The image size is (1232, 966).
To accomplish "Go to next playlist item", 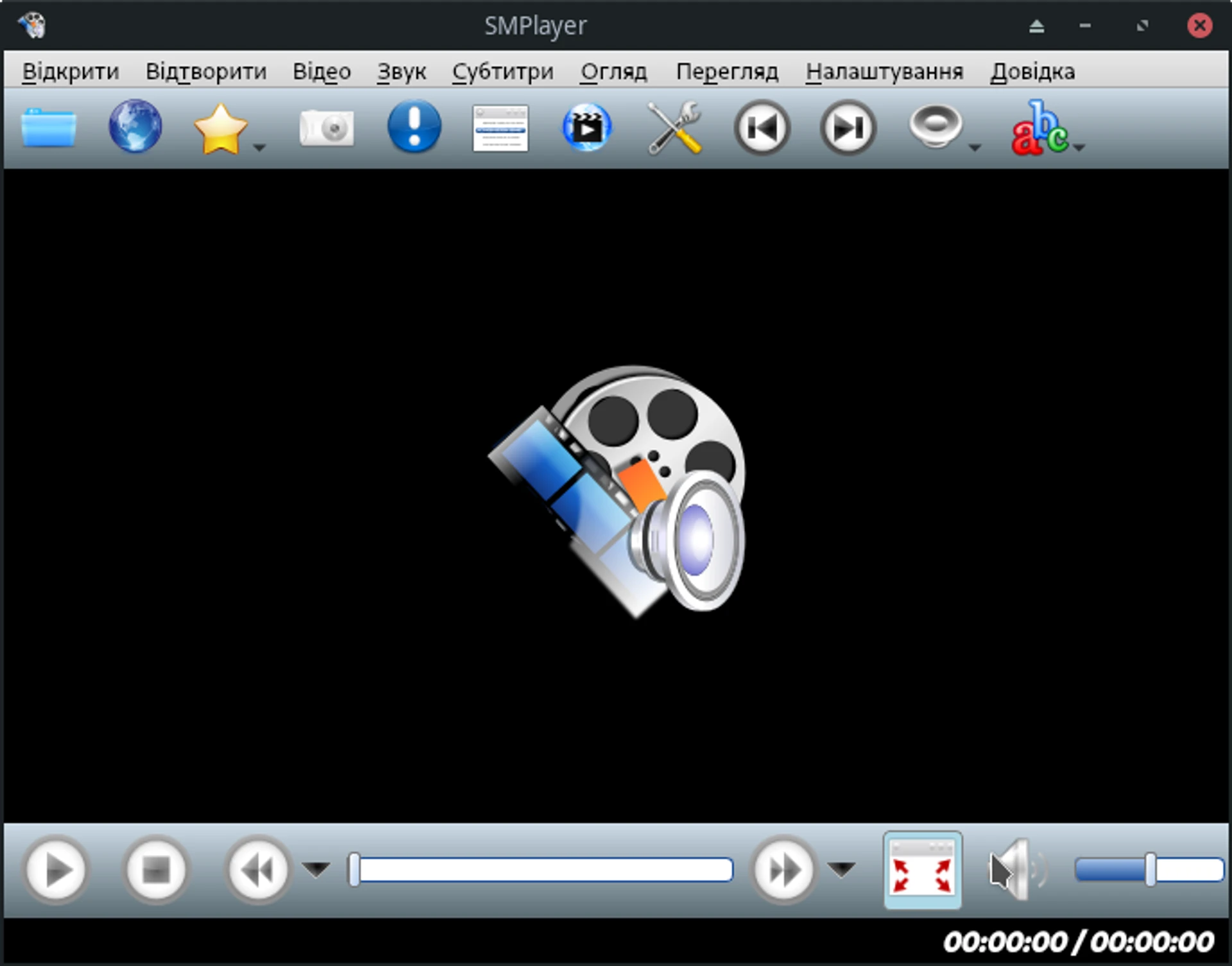I will pyautogui.click(x=848, y=127).
